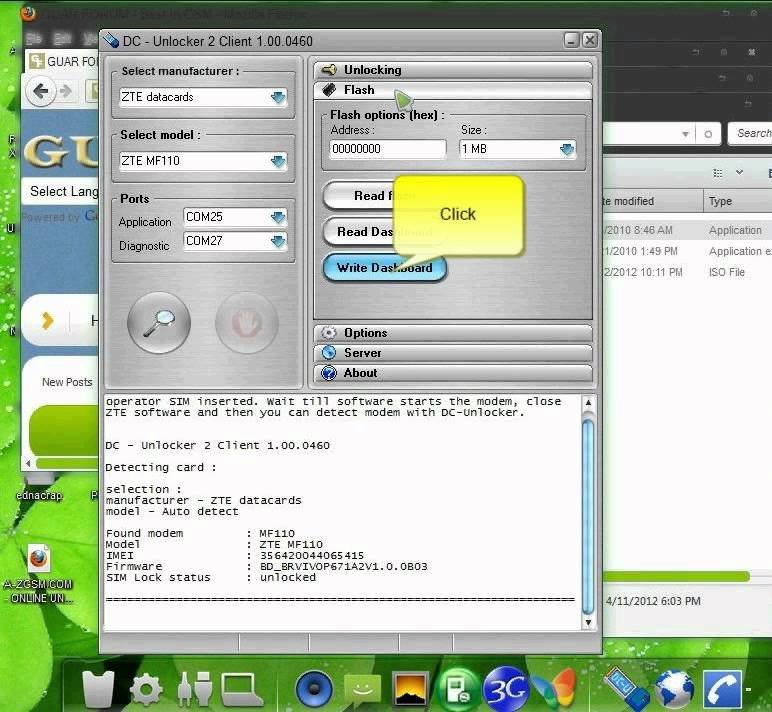Image resolution: width=772 pixels, height=712 pixels.
Task: Open the green phone manager dock icon
Action: click(457, 688)
